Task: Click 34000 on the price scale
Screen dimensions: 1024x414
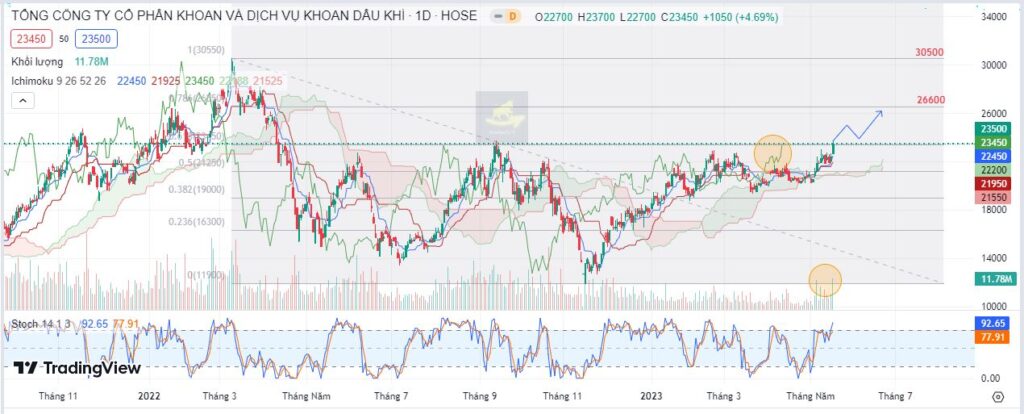Action: point(993,16)
